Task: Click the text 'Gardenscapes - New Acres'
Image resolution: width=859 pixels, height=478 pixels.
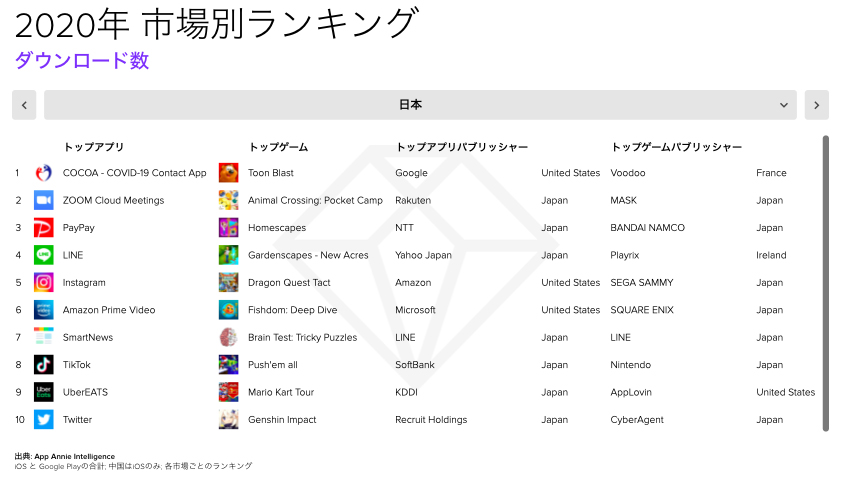Action: click(308, 255)
